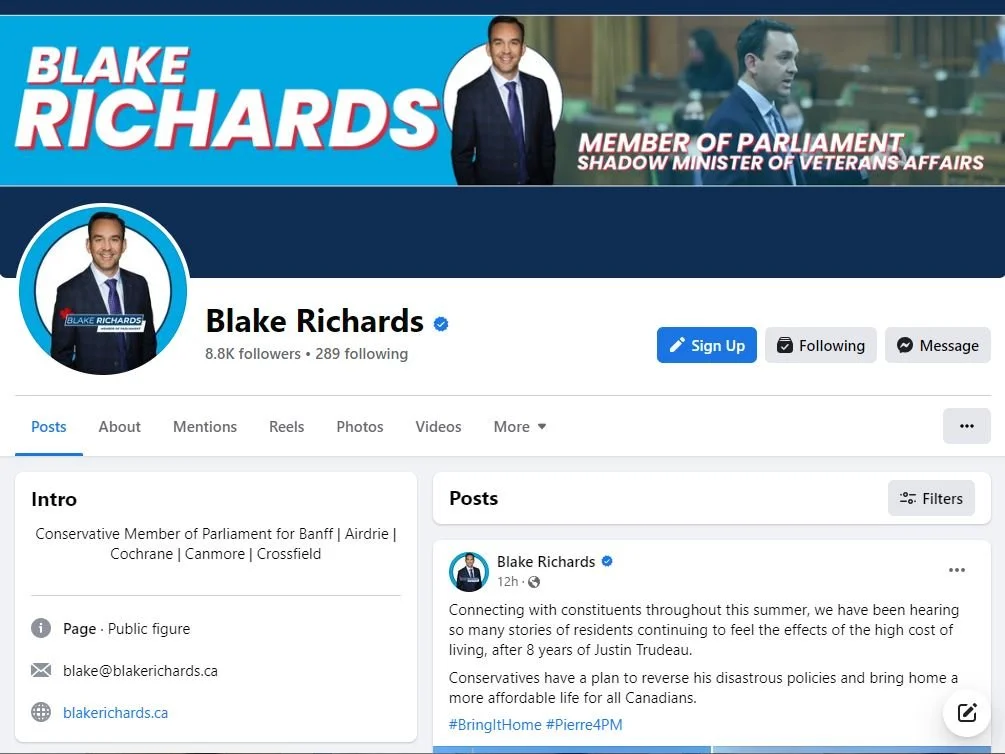Image resolution: width=1005 pixels, height=754 pixels.
Task: View the 289 following list
Action: [x=361, y=354]
